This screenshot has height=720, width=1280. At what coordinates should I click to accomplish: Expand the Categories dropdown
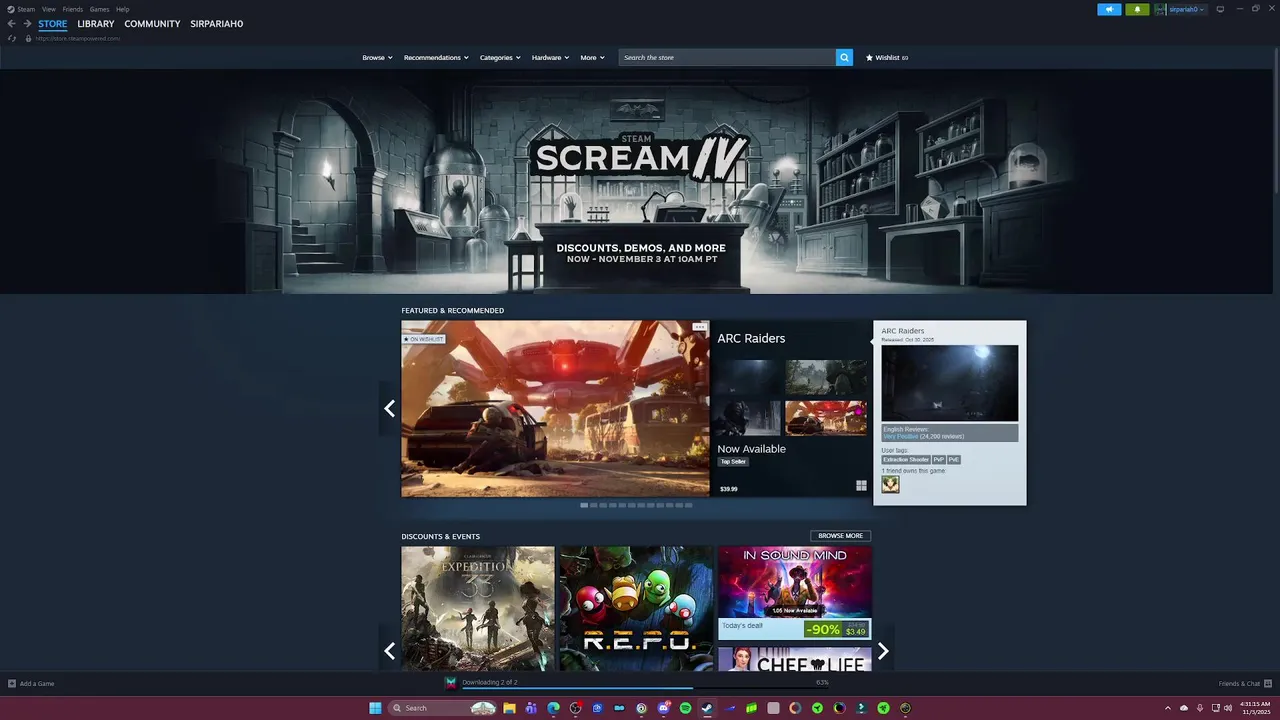click(x=500, y=57)
